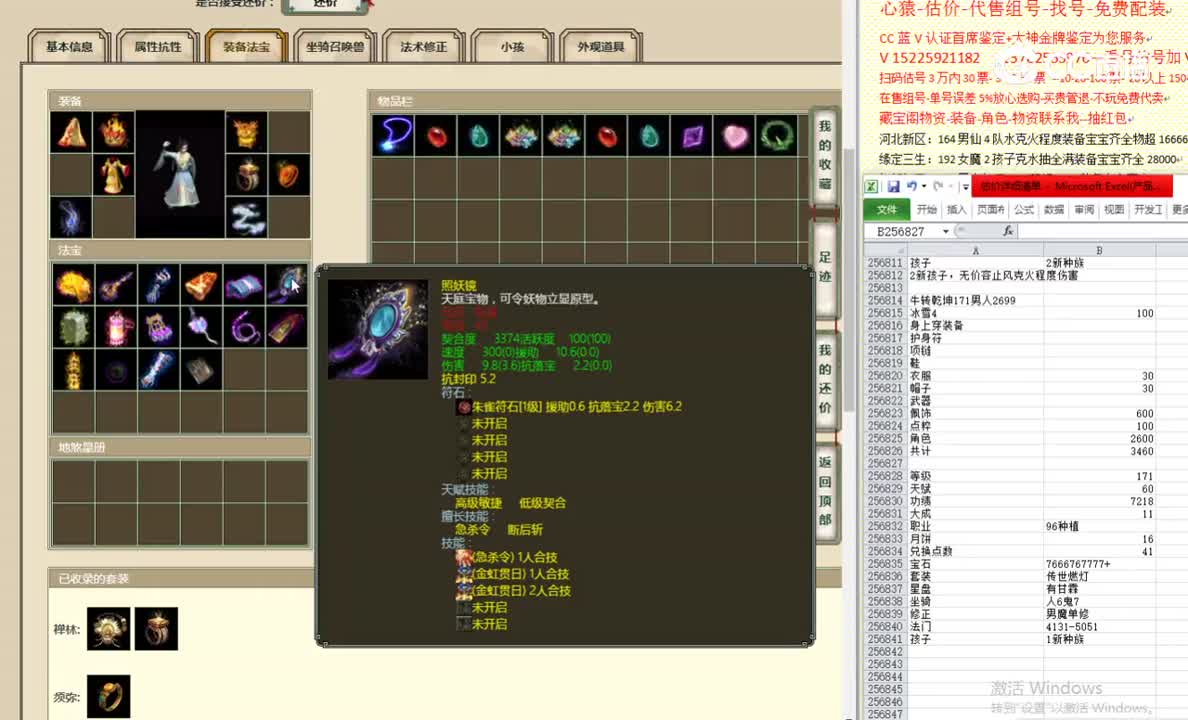Switch to the 外观道具 tab
Screen dimensions: 1188x720
pyautogui.click(x=601, y=47)
